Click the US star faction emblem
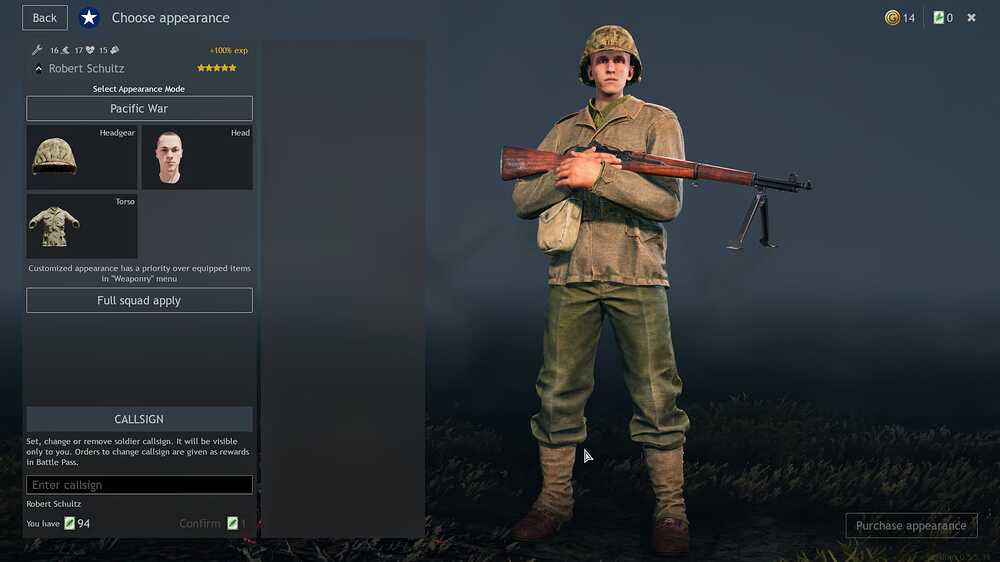The width and height of the screenshot is (1000, 562). pos(89,17)
